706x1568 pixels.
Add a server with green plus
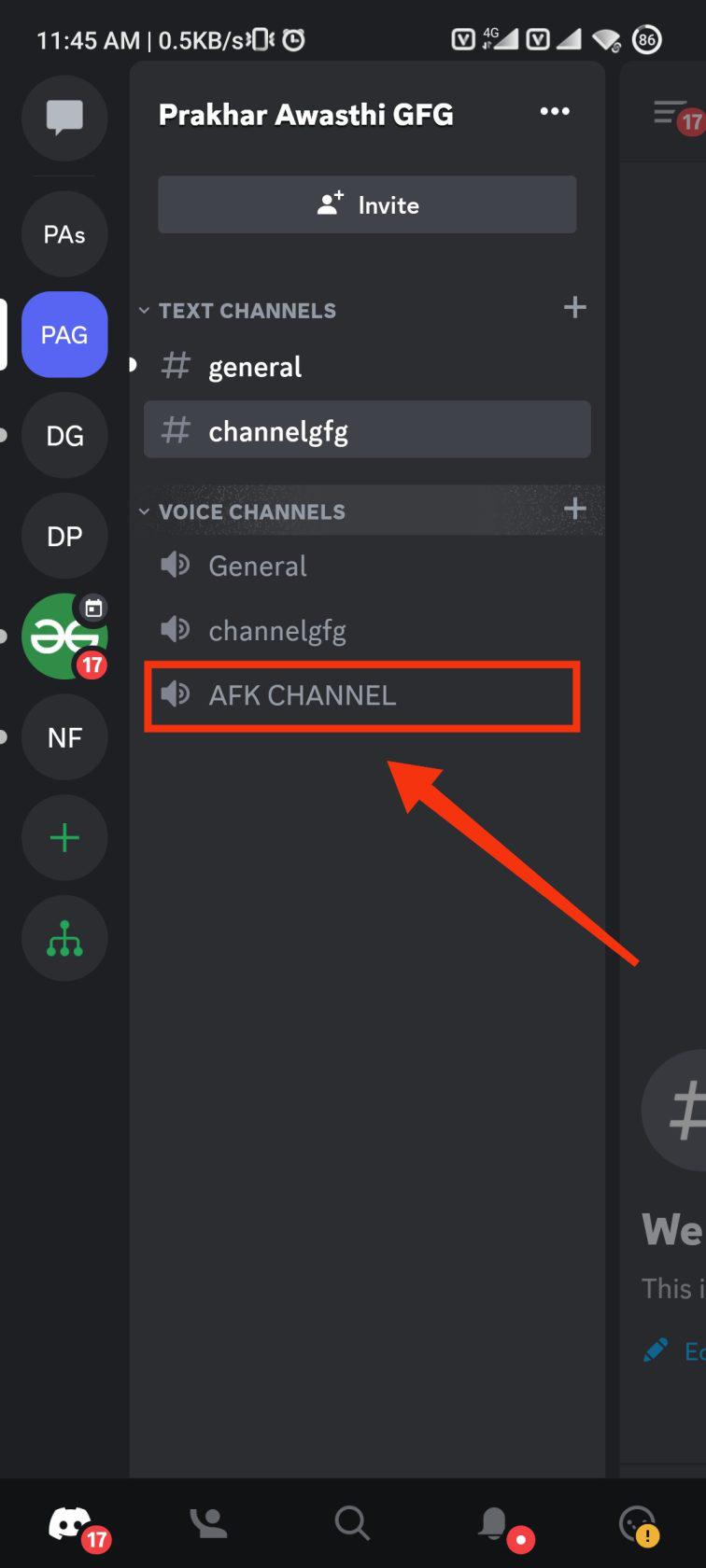64,838
